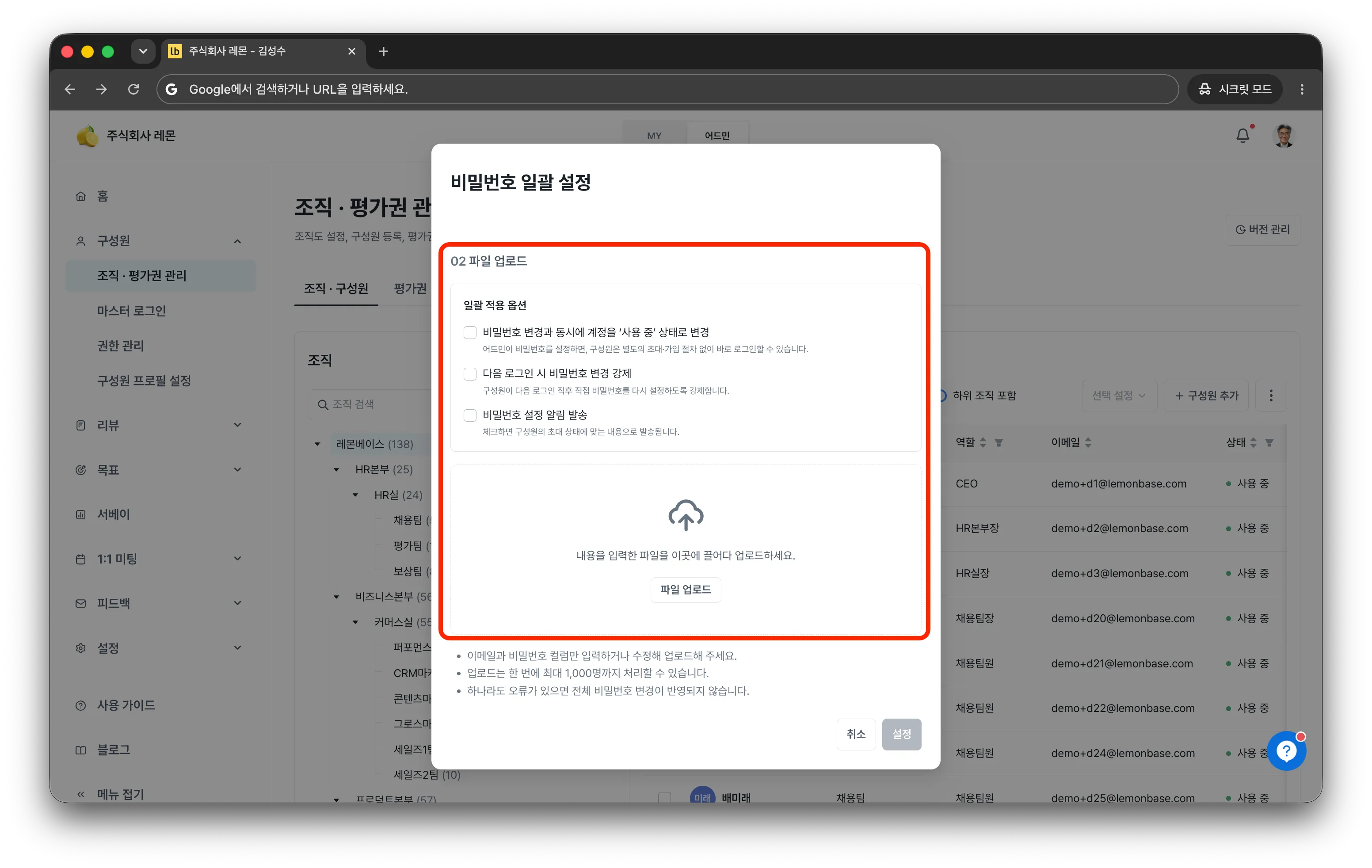Switch to the MY tab
Image resolution: width=1372 pixels, height=868 pixels.
[x=654, y=136]
